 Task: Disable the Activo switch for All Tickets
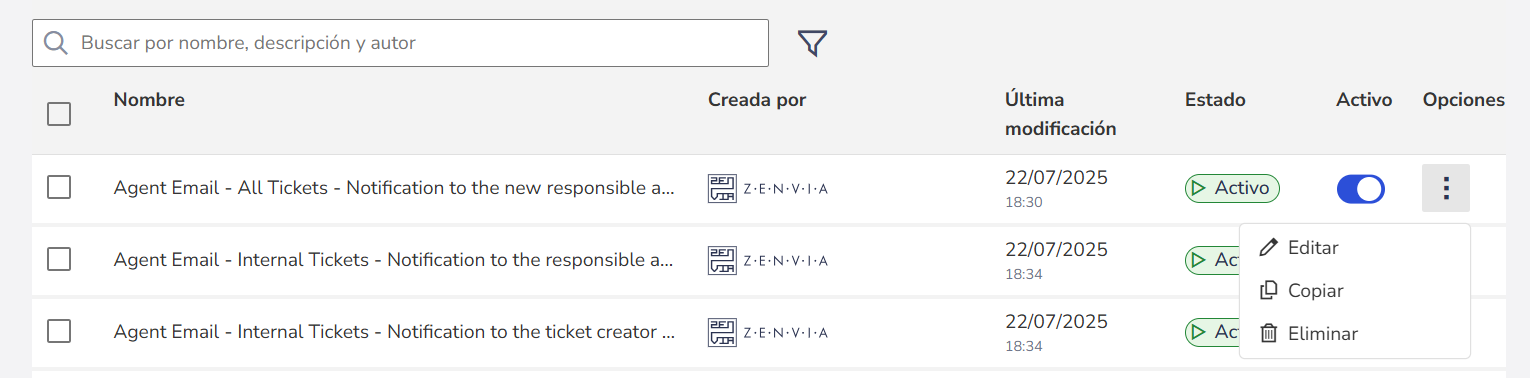coord(1361,188)
